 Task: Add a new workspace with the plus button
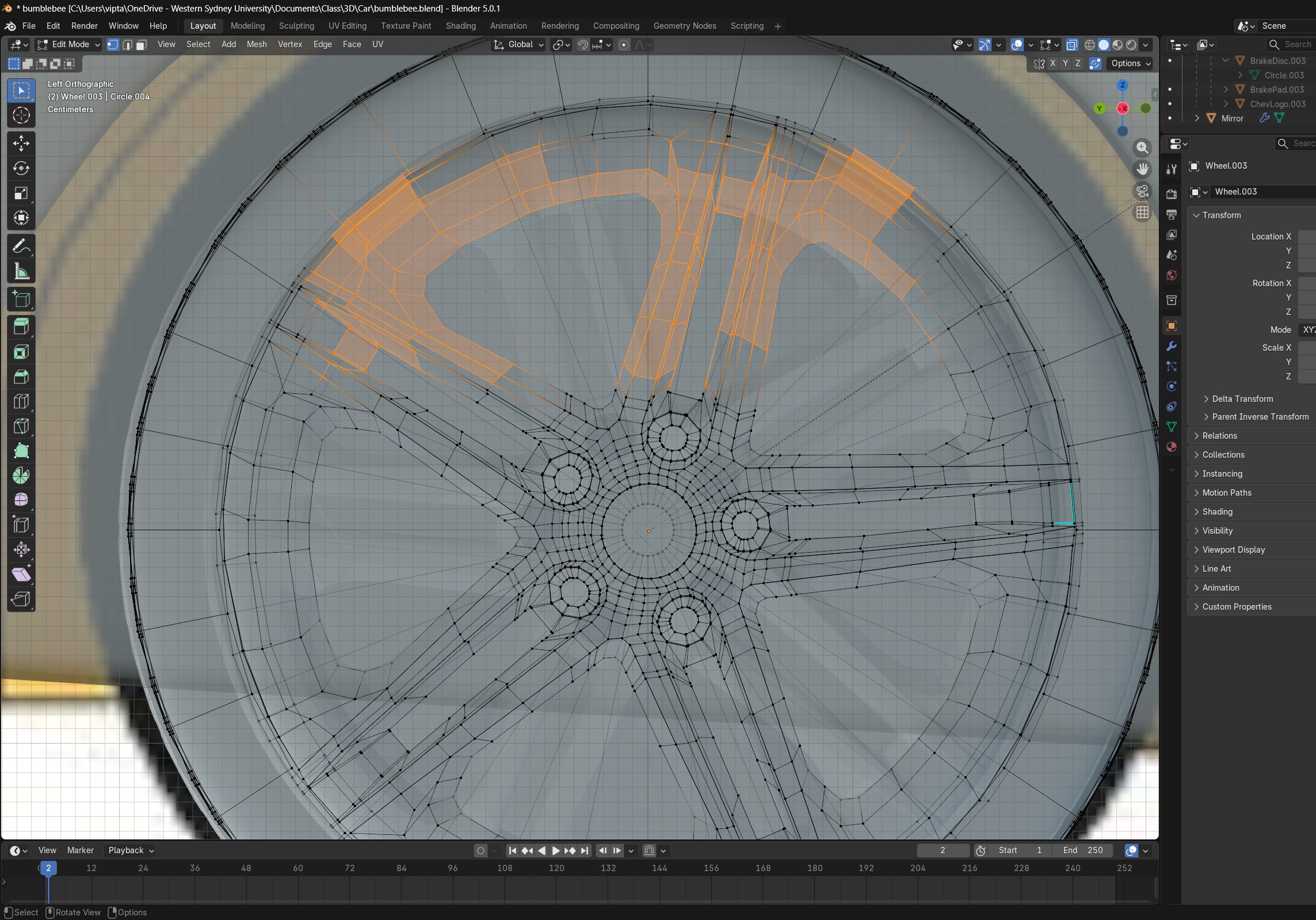[778, 26]
